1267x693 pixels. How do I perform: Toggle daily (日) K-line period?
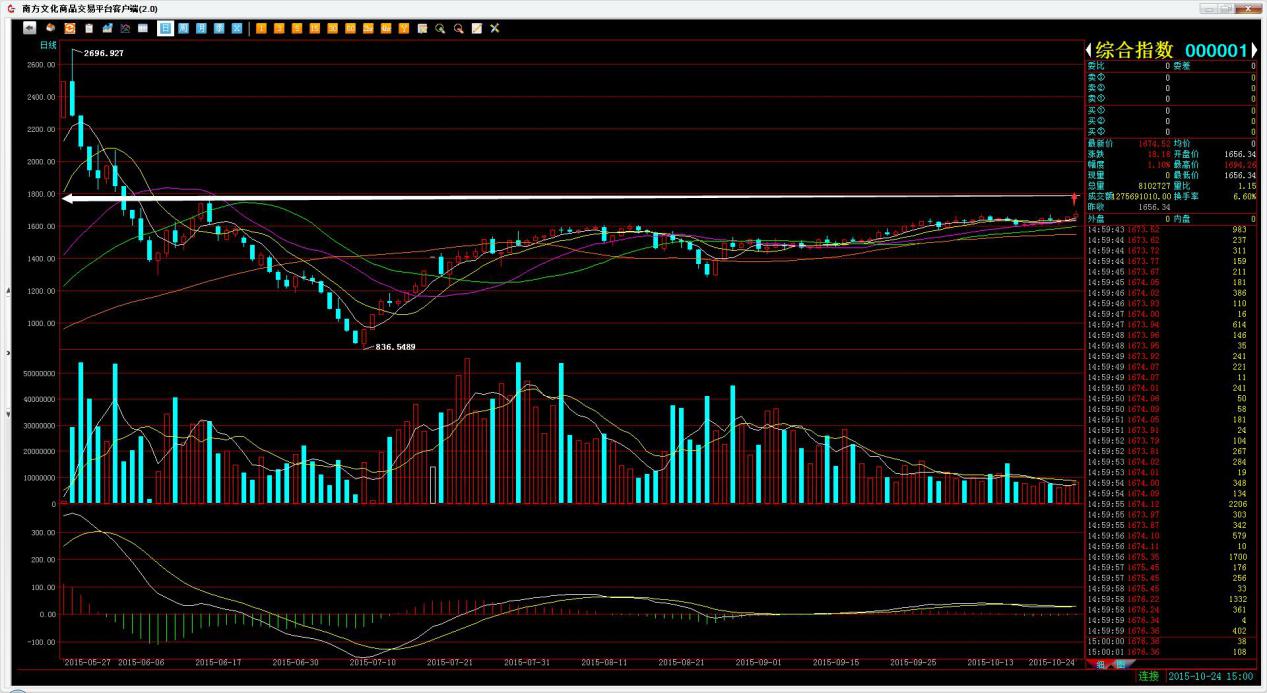coord(165,28)
